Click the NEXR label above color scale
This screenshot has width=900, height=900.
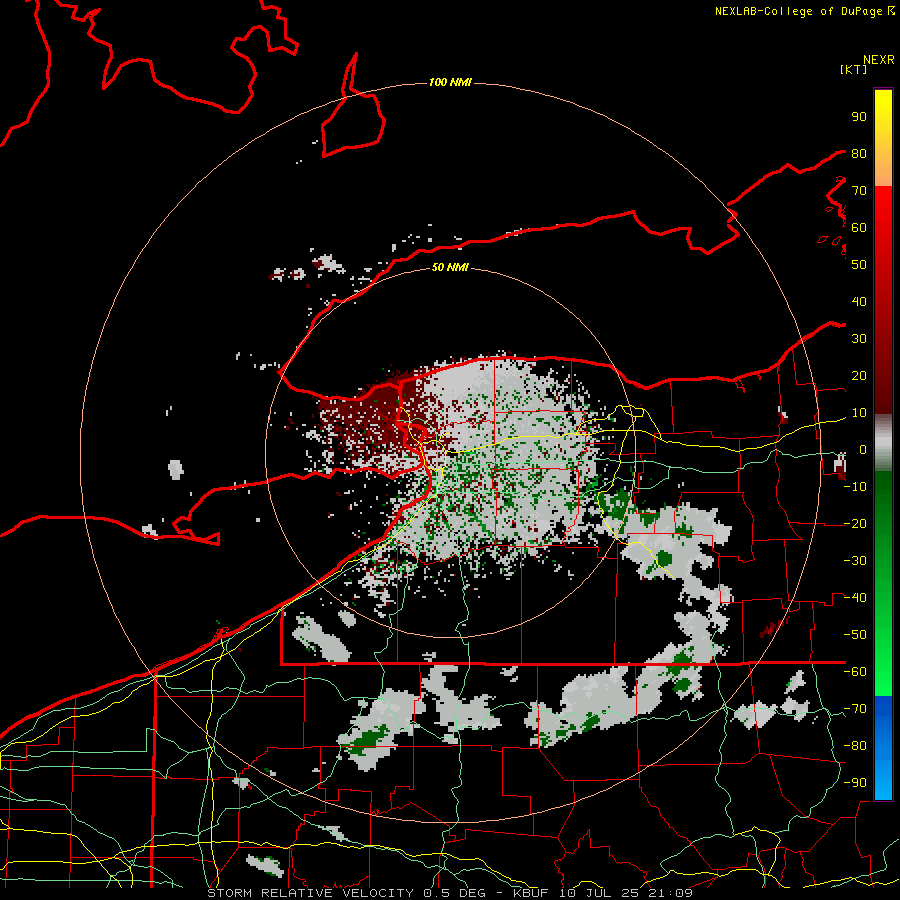point(879,60)
